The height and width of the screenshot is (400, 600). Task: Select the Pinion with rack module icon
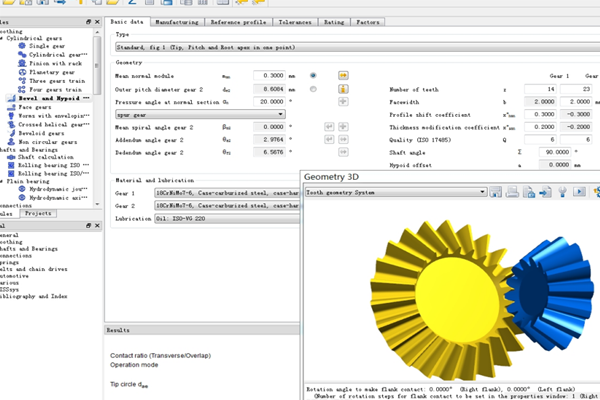[22, 63]
